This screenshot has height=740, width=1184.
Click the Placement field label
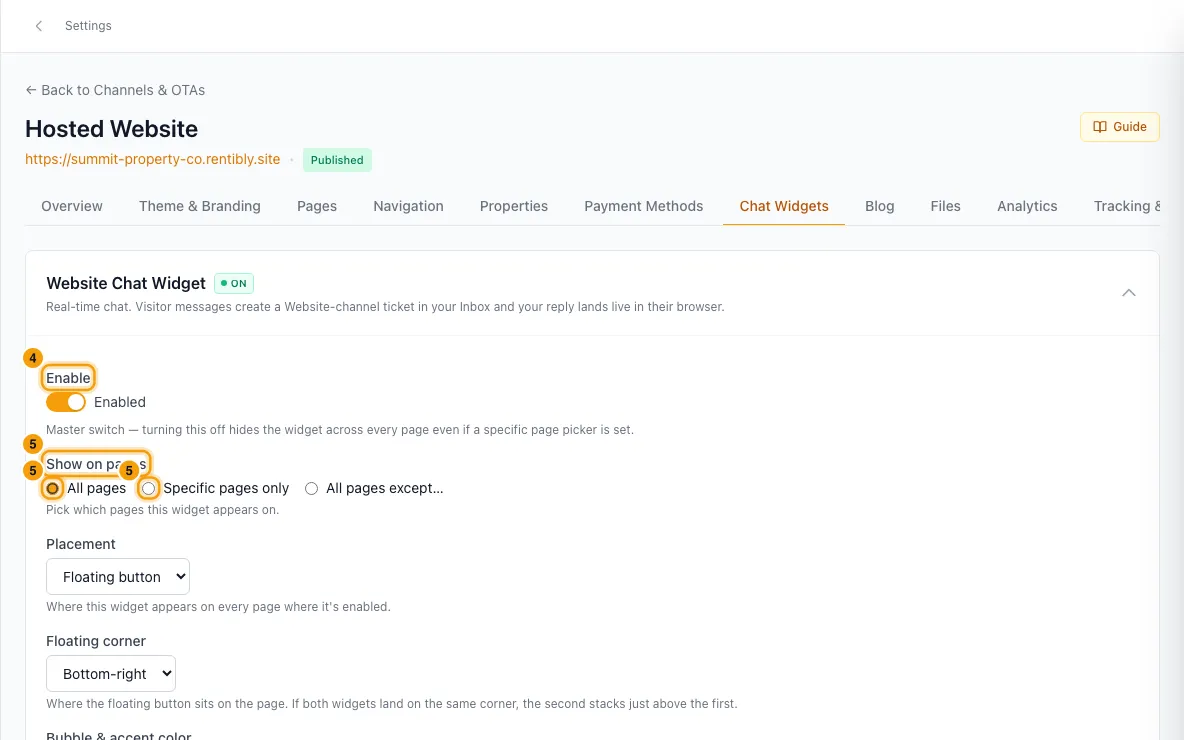pos(81,544)
